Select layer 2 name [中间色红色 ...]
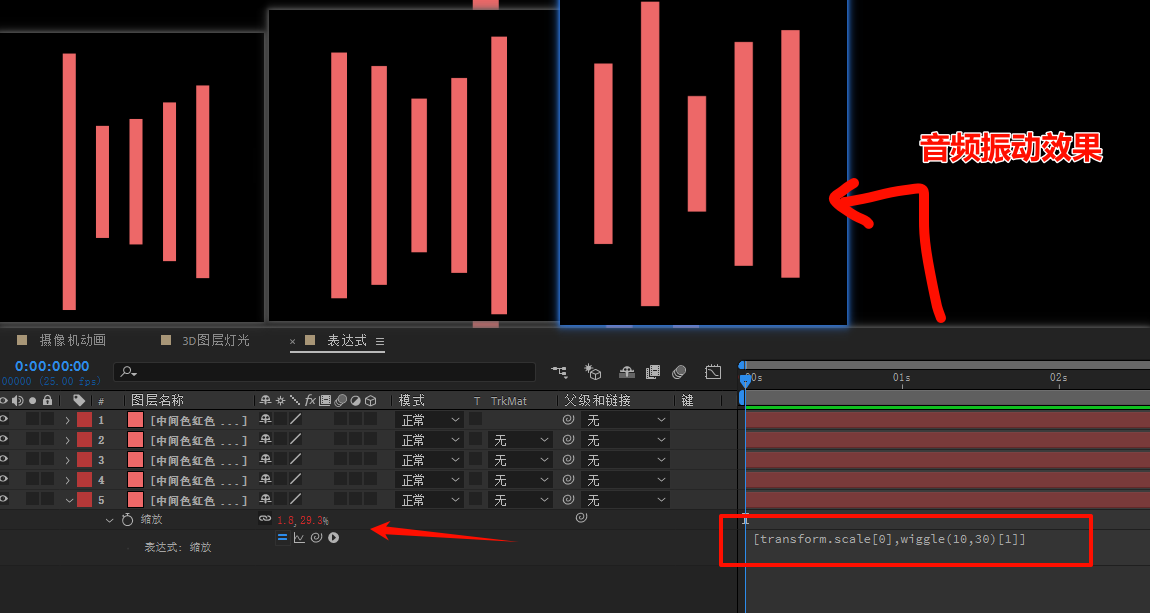 pos(199,440)
